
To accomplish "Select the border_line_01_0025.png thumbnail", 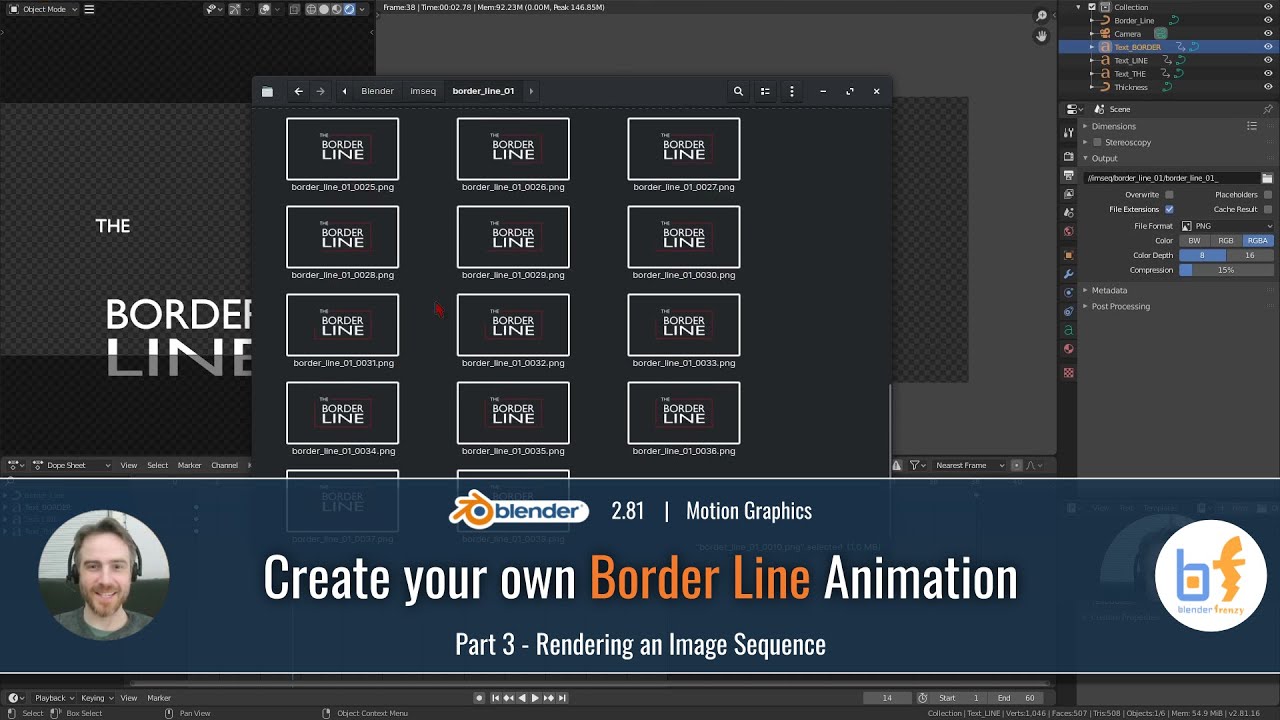I will [342, 149].
